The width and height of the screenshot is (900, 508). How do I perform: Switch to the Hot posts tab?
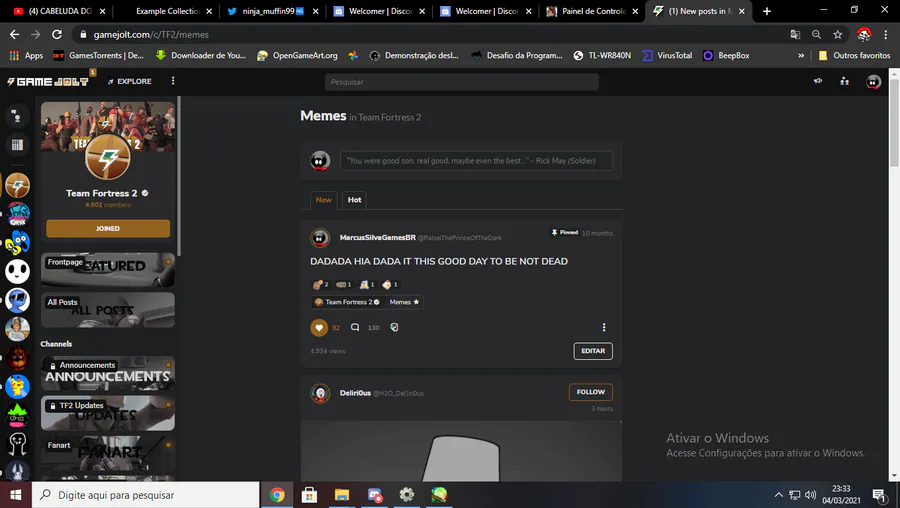pyautogui.click(x=355, y=200)
